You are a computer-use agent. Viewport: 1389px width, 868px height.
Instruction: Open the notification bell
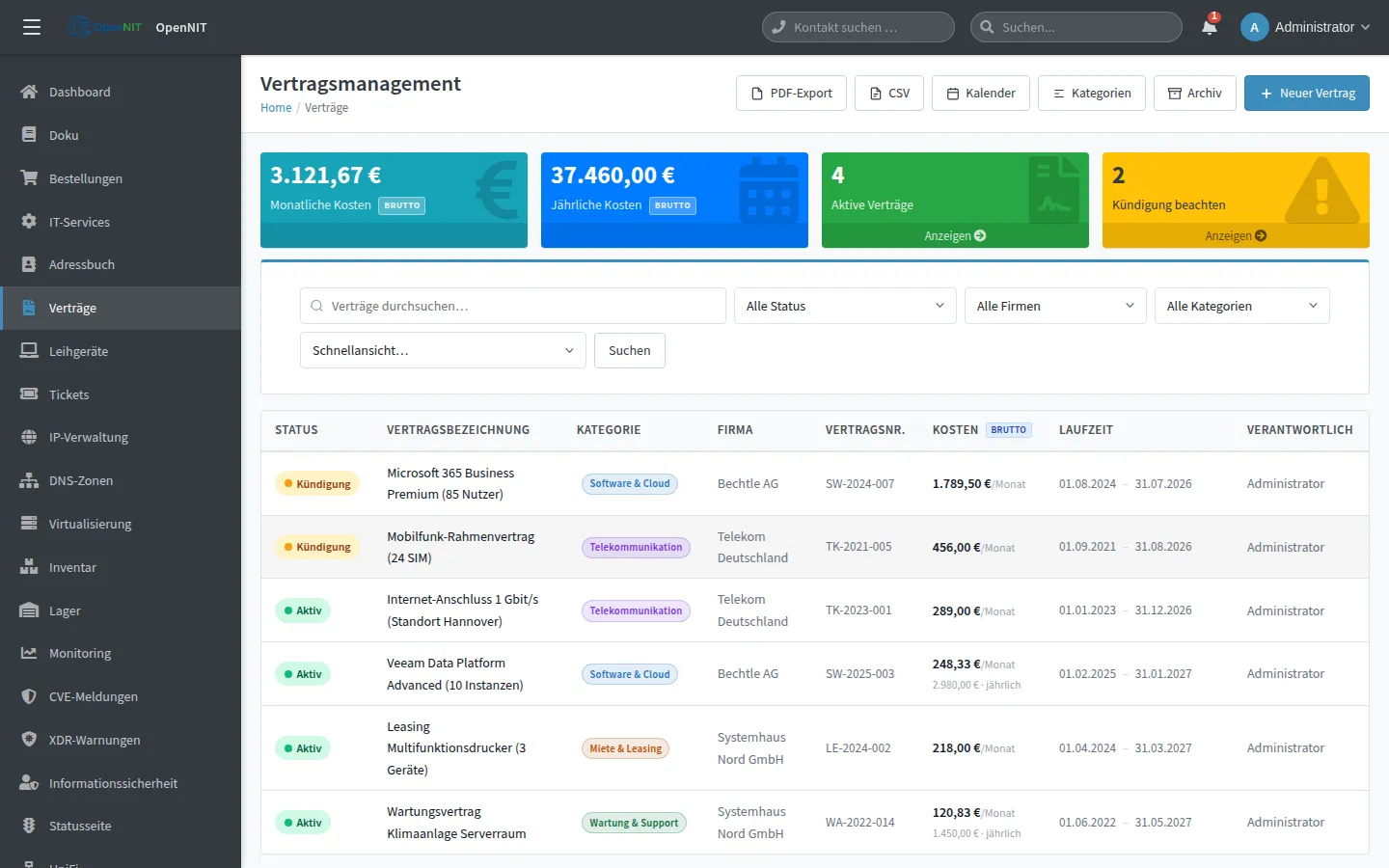click(x=1210, y=27)
